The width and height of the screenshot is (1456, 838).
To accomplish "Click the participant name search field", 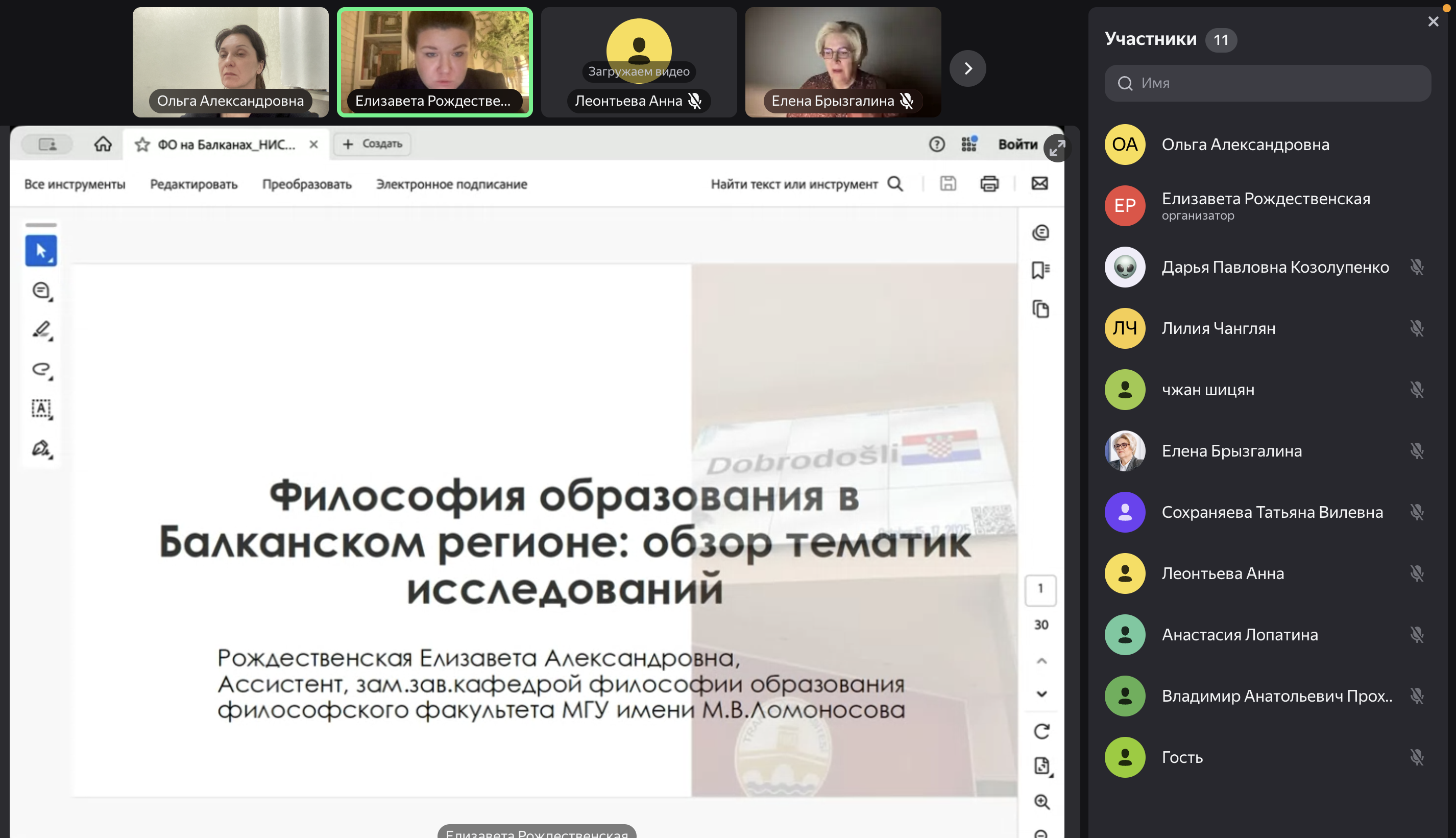I will point(1267,83).
